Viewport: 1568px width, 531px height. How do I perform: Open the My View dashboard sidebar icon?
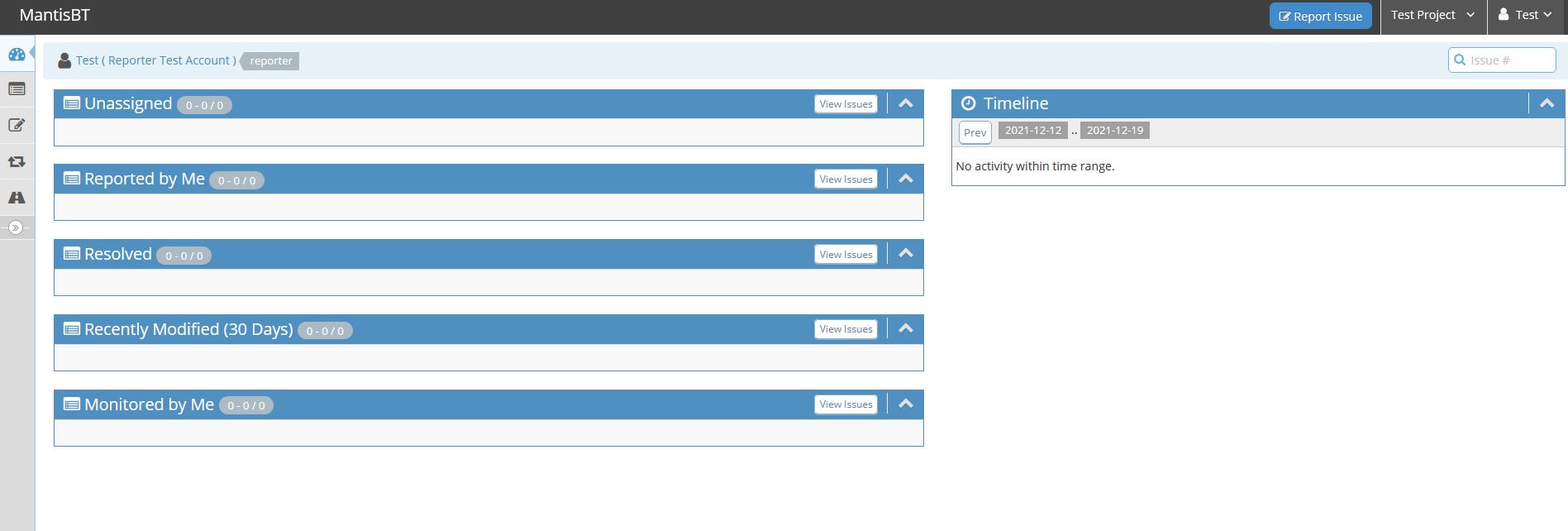(17, 55)
